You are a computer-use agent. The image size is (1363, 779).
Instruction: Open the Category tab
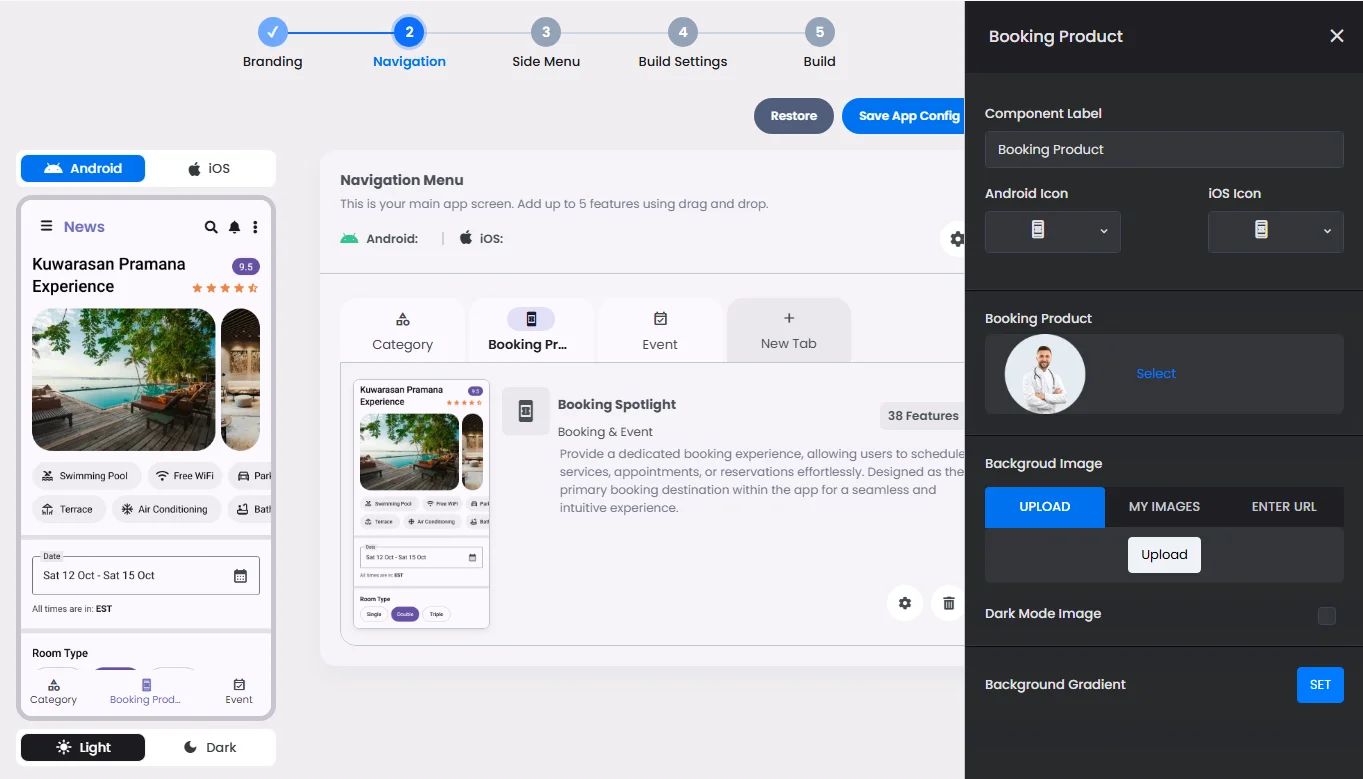402,331
